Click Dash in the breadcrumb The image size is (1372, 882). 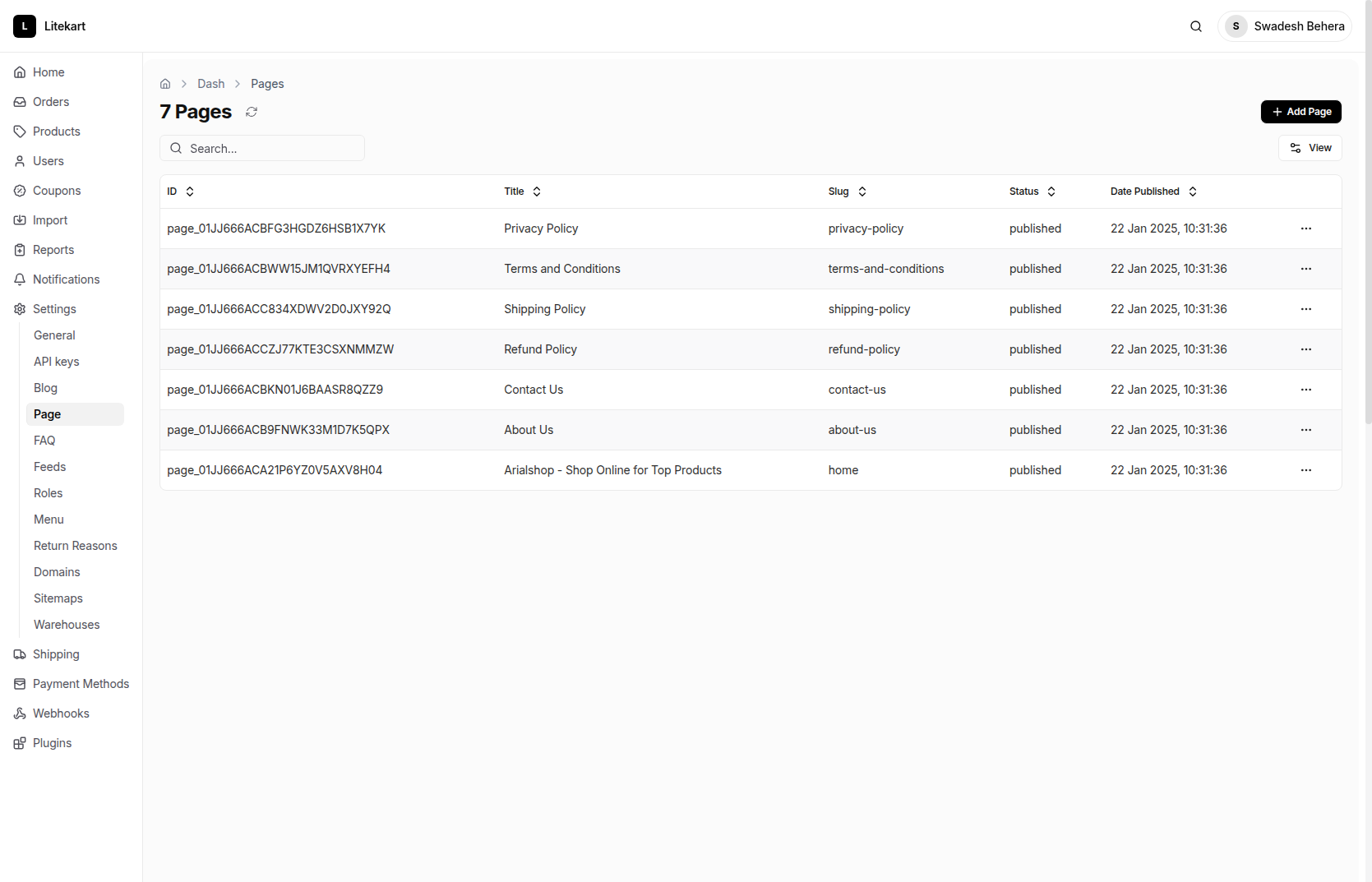(x=210, y=84)
